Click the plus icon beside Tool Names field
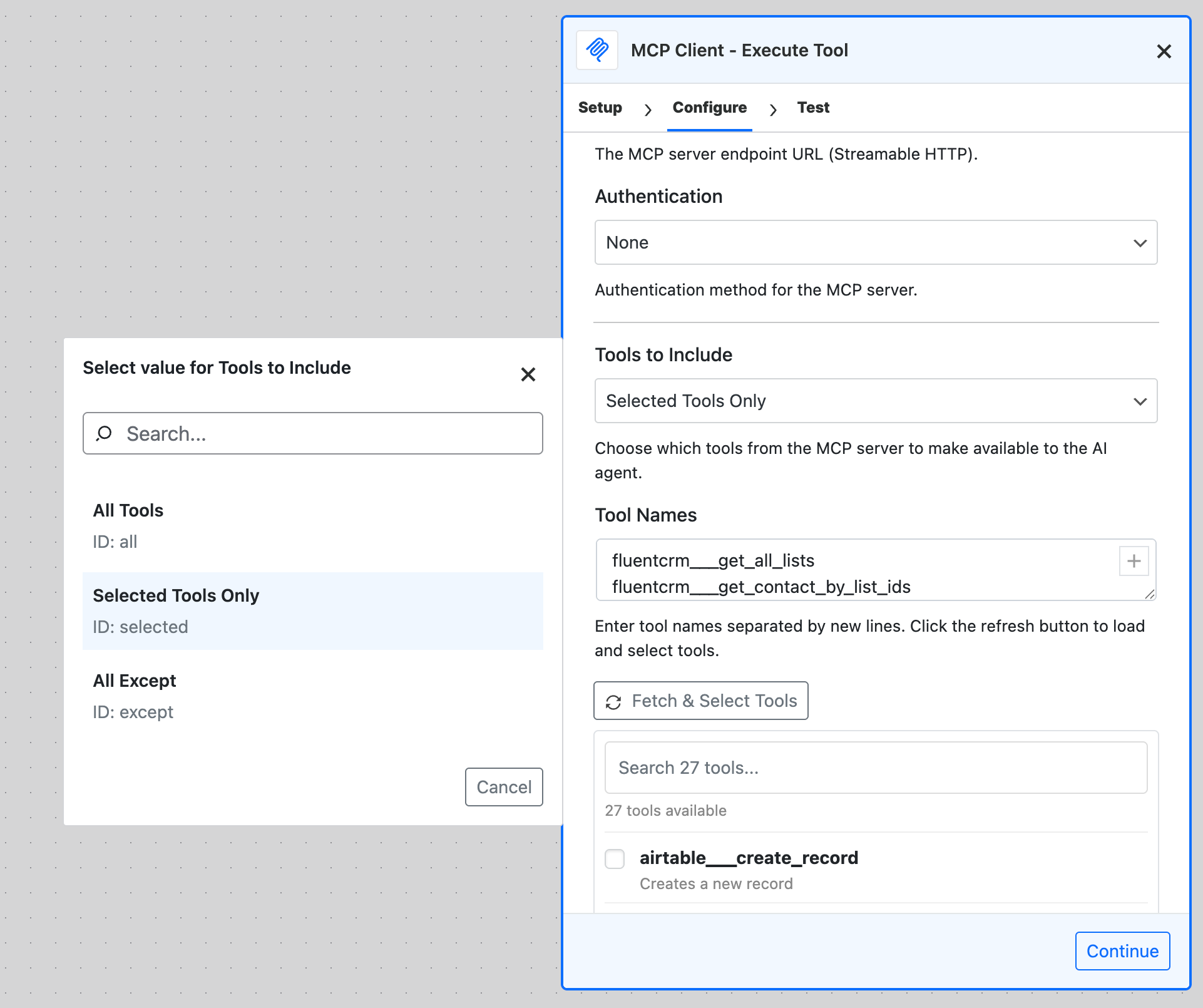 [x=1134, y=562]
